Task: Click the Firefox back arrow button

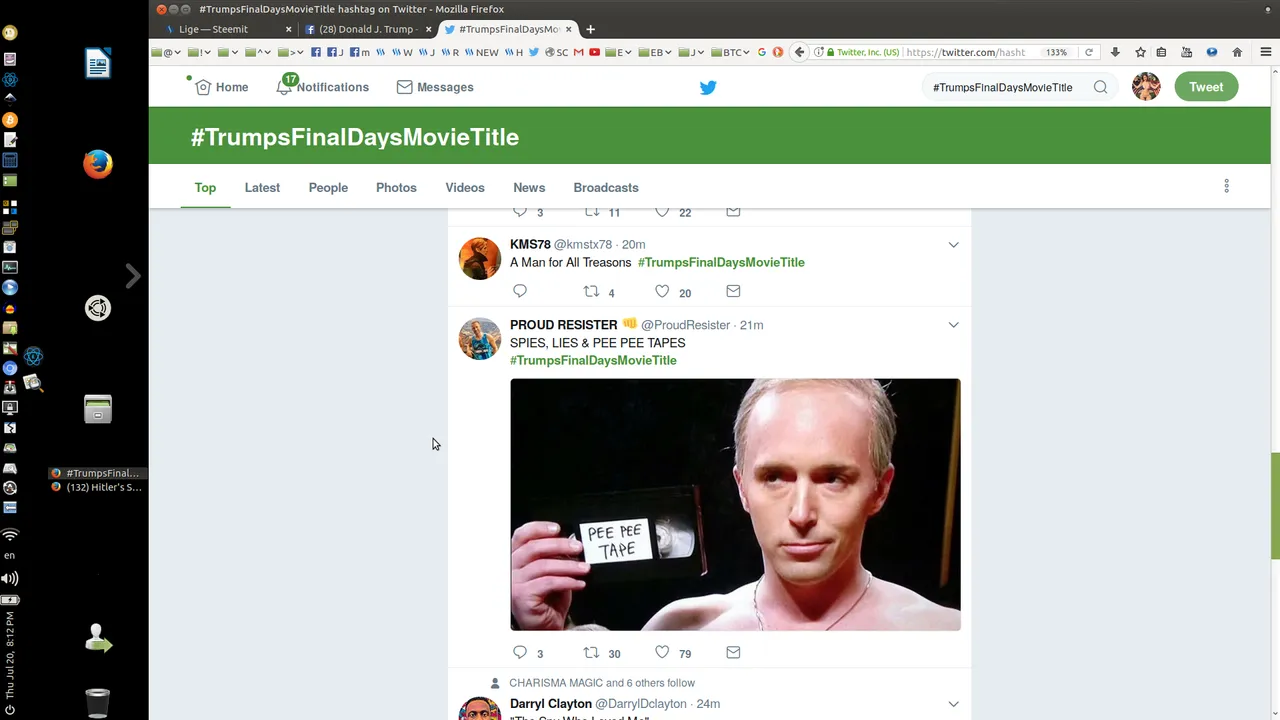Action: [x=799, y=52]
